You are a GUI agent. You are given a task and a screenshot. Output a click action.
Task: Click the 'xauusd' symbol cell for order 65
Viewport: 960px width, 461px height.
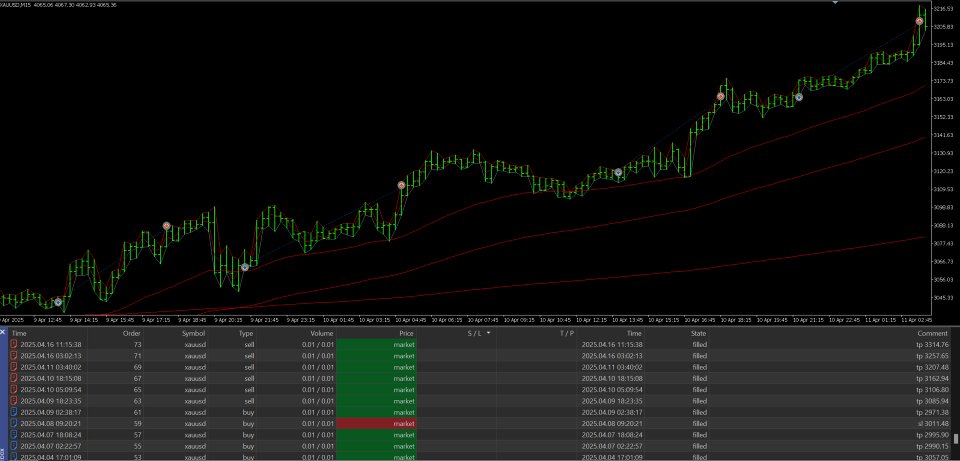pos(195,390)
